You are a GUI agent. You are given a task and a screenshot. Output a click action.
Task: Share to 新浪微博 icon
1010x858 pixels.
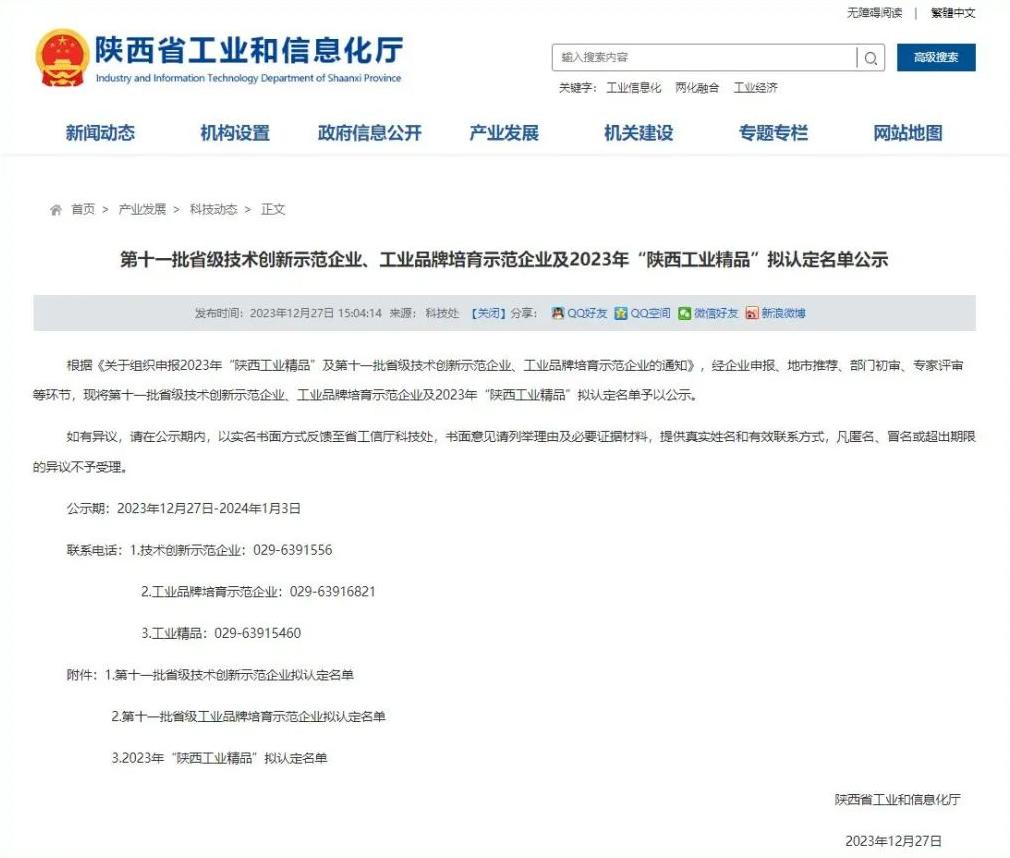click(752, 313)
